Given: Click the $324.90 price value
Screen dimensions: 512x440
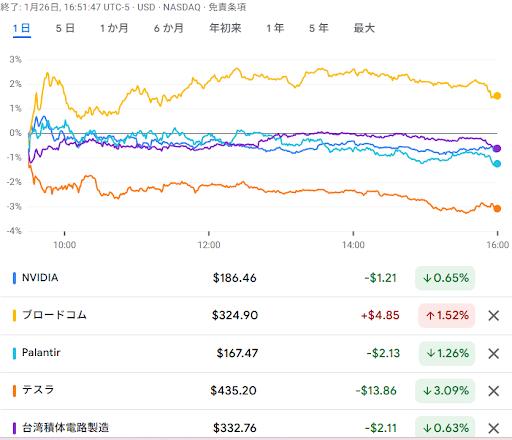Looking at the screenshot, I should 235,315.
